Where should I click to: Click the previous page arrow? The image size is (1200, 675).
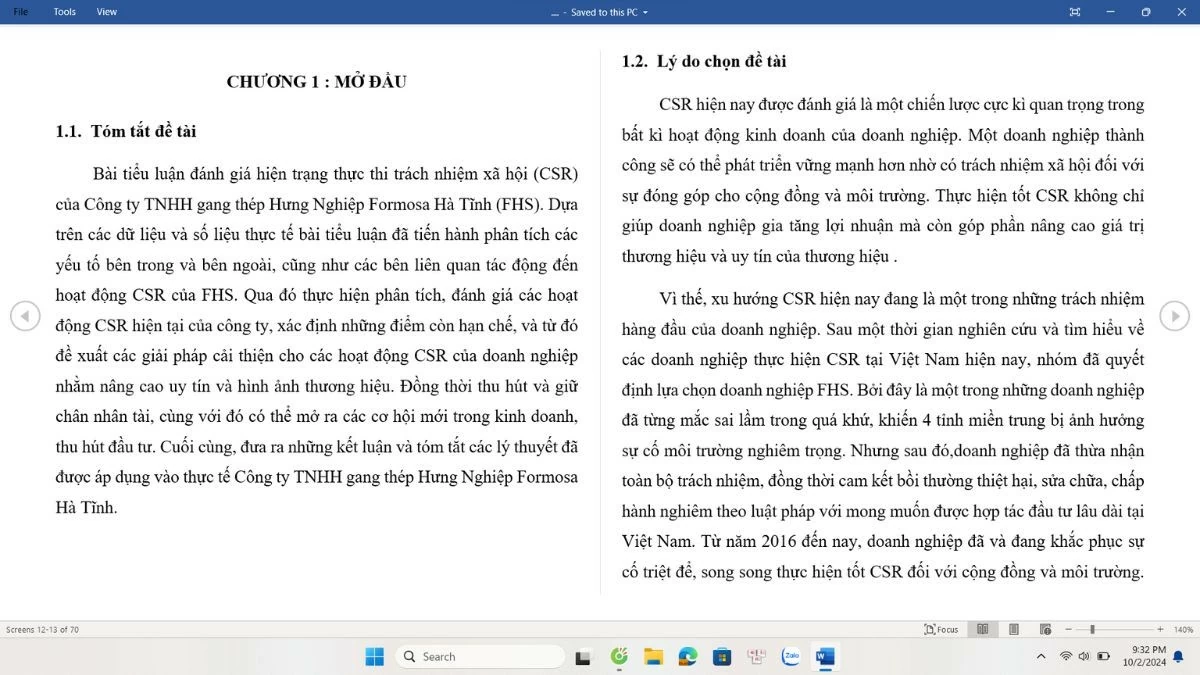click(26, 316)
